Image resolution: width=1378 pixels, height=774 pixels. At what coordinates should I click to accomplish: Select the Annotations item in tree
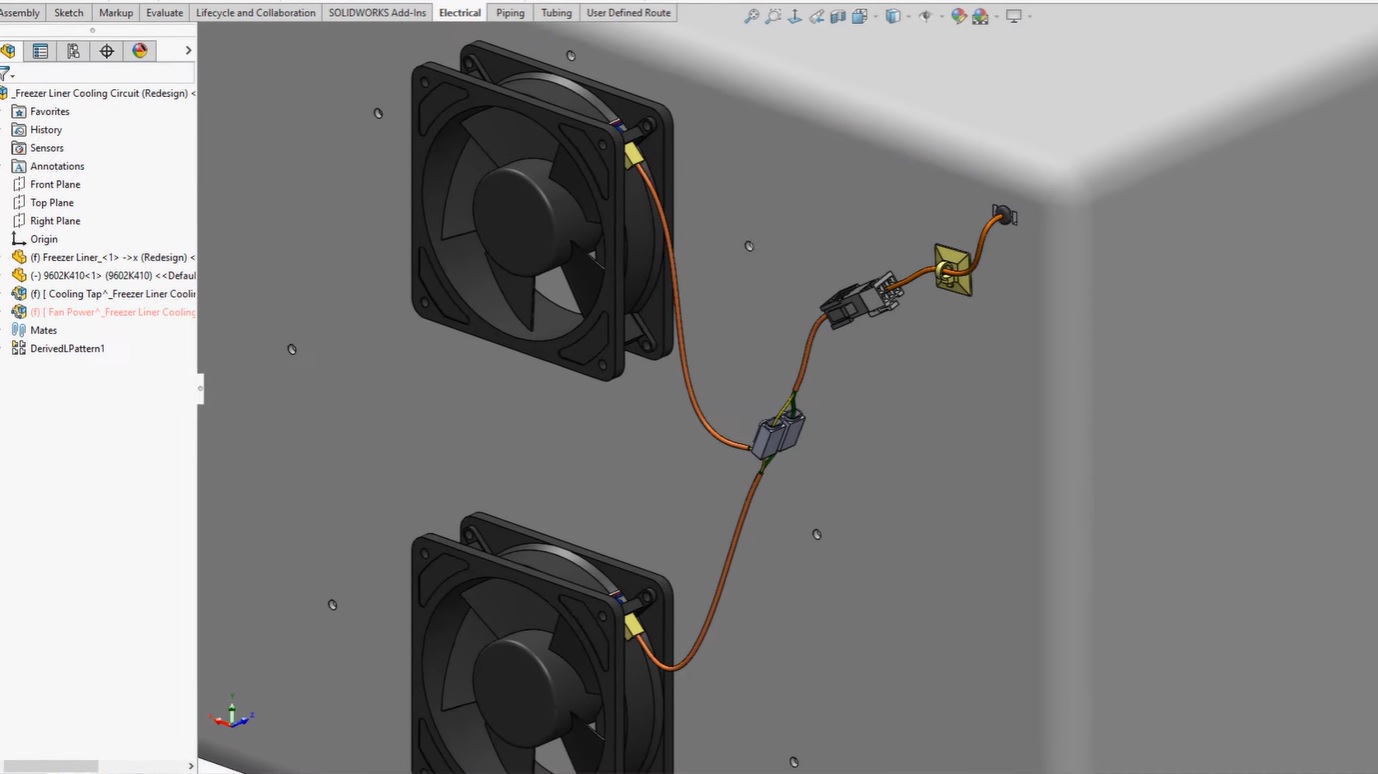coord(48,166)
